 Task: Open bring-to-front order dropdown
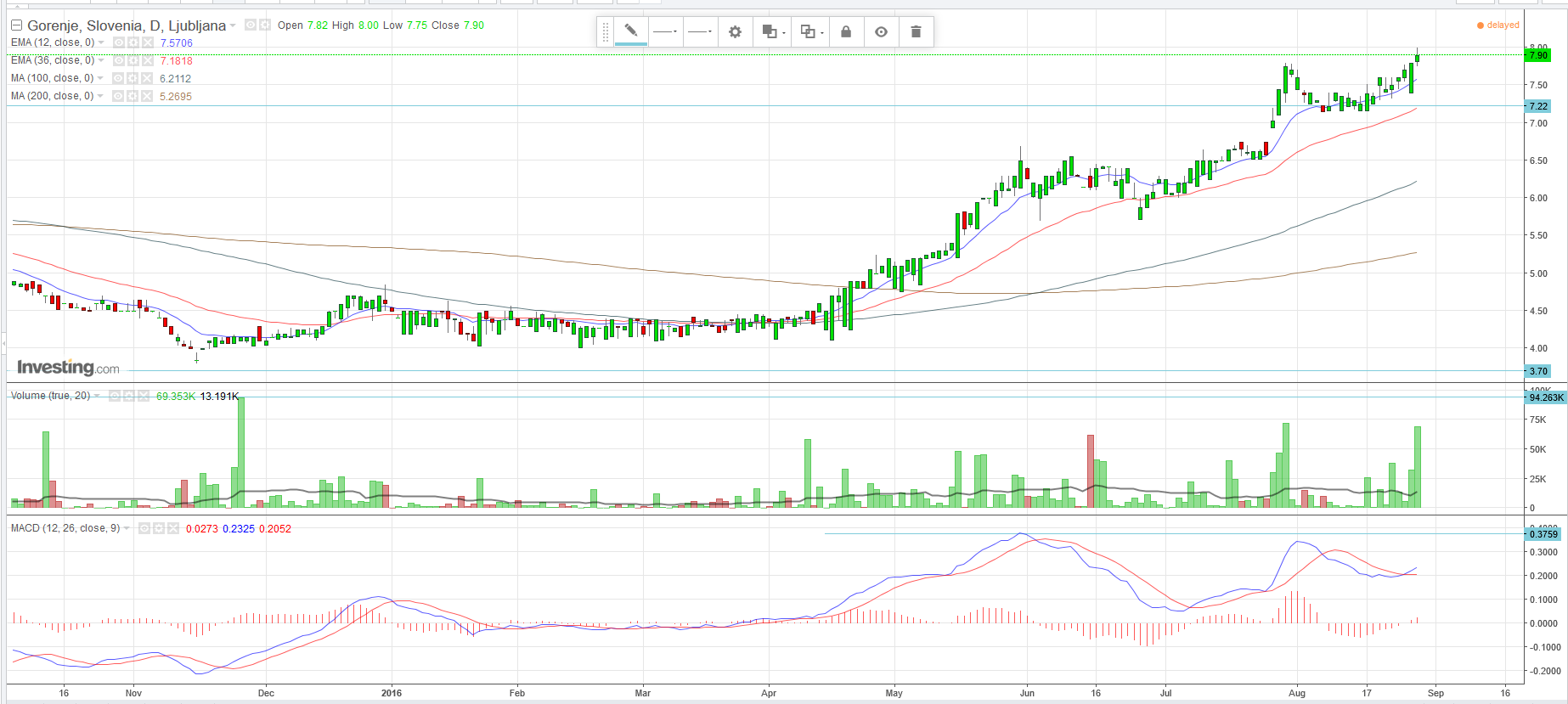773,31
